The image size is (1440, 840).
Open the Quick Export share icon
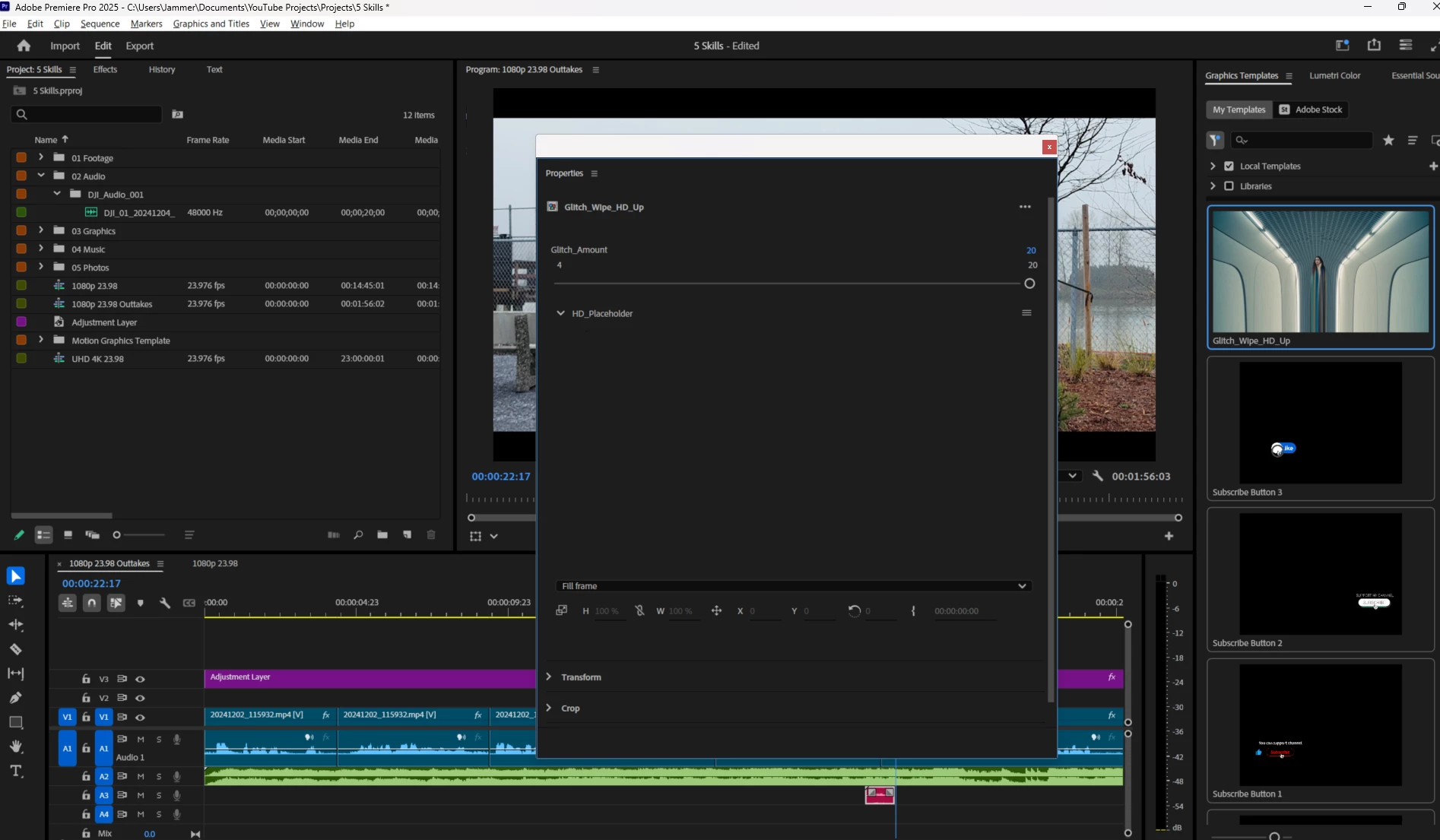point(1374,46)
